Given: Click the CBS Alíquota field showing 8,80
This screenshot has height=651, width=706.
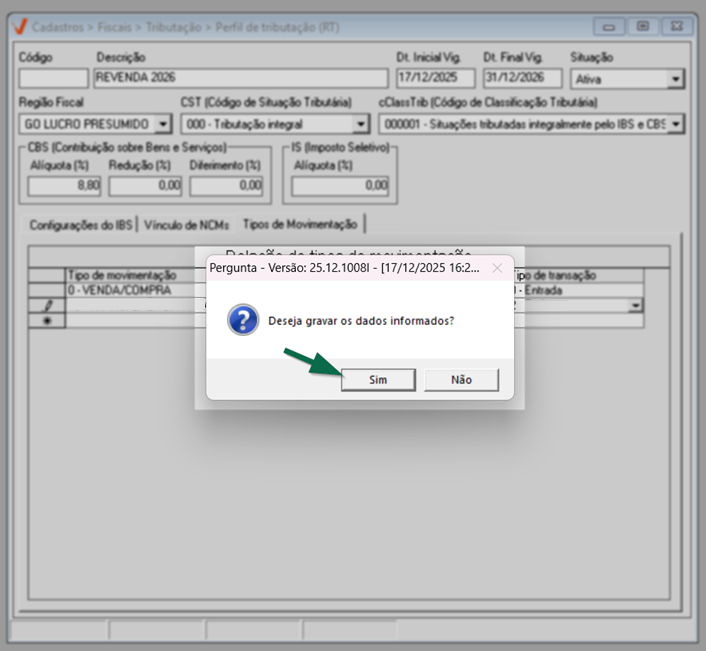Looking at the screenshot, I should [64, 186].
